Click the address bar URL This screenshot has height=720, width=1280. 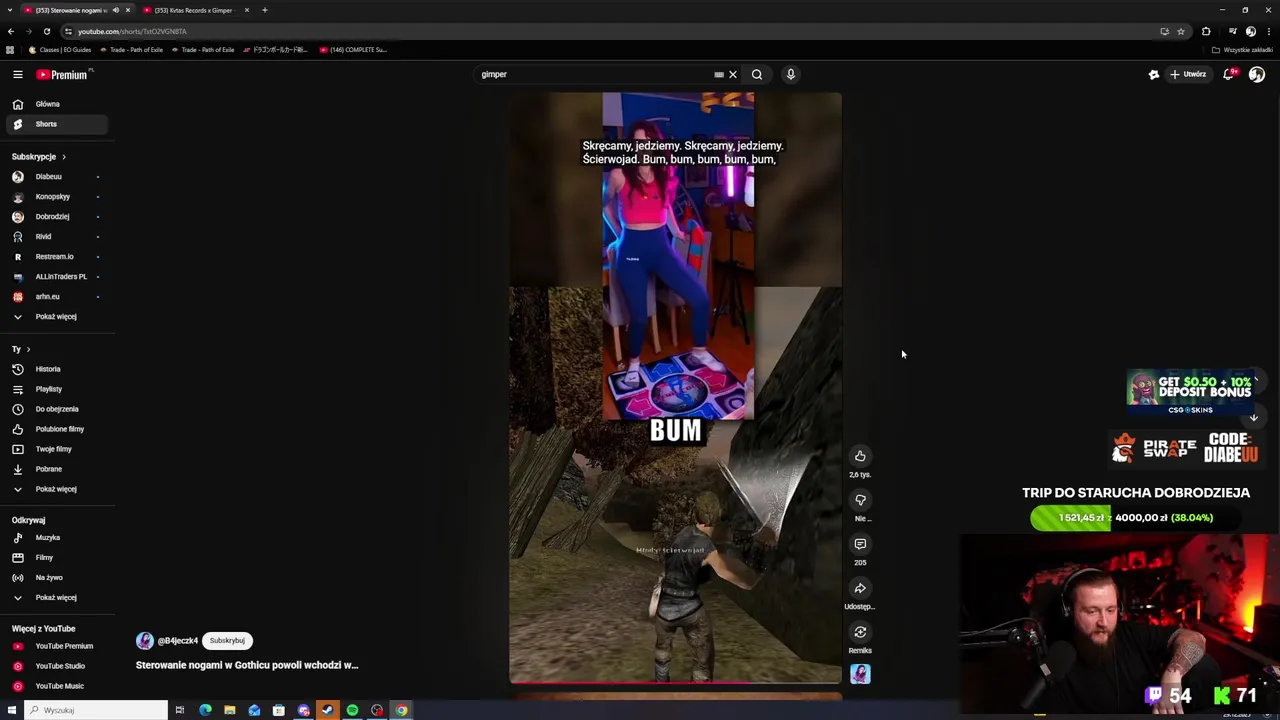(x=132, y=31)
